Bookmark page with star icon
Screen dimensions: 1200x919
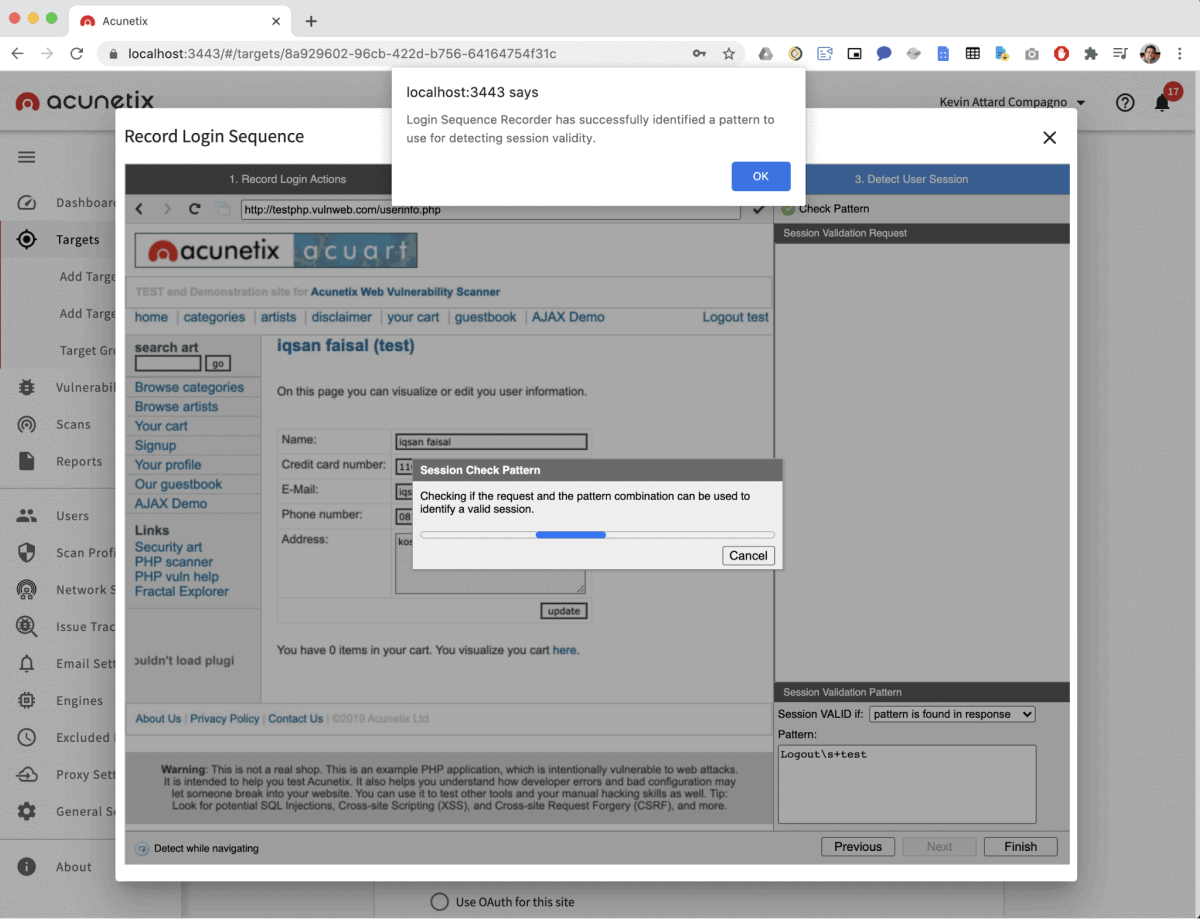(729, 54)
